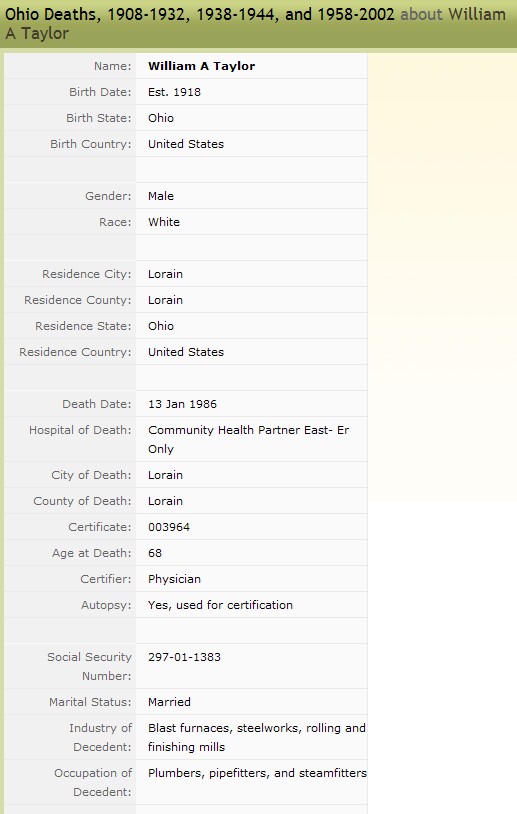Click the certificate number 003964
This screenshot has height=814, width=517.
(x=169, y=527)
